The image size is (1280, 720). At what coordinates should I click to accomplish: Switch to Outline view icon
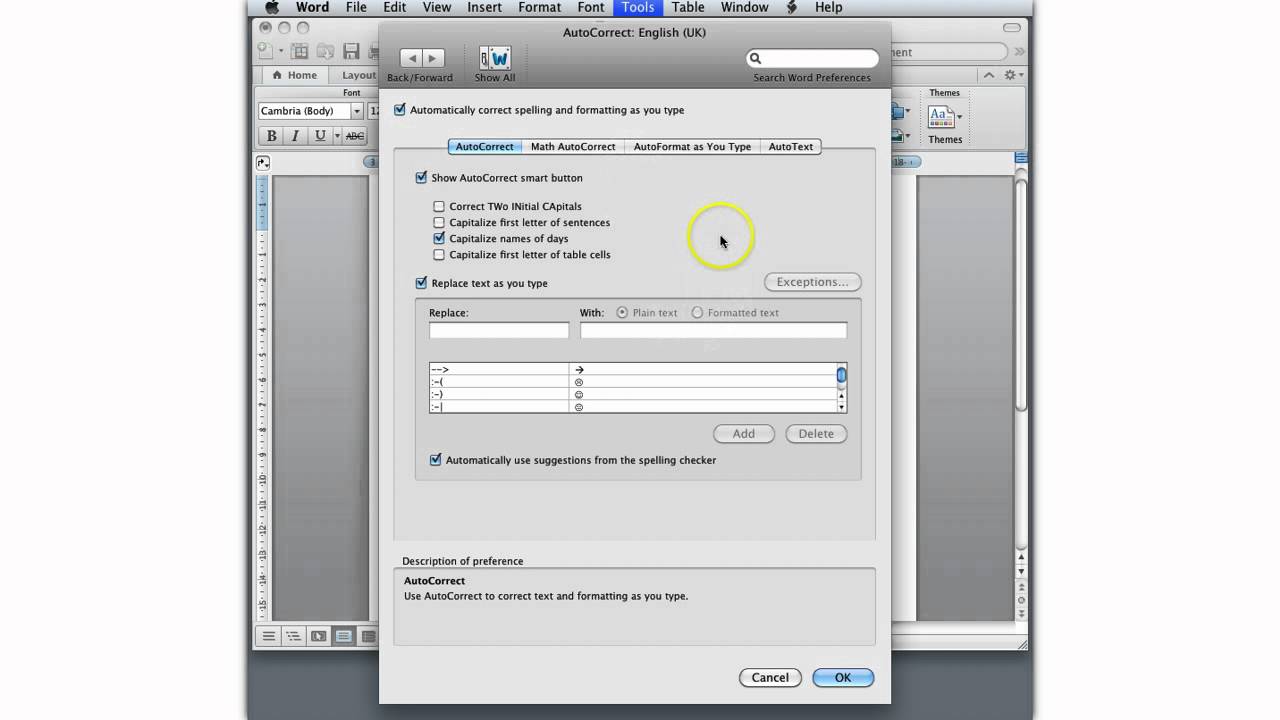(x=294, y=636)
